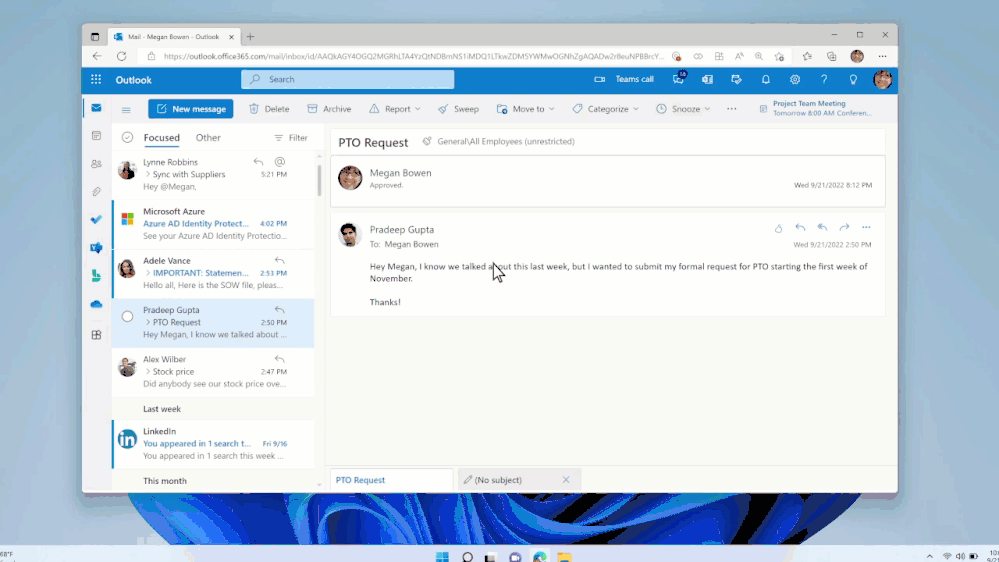Open Megan Bowen's Approved reply

click(x=608, y=181)
